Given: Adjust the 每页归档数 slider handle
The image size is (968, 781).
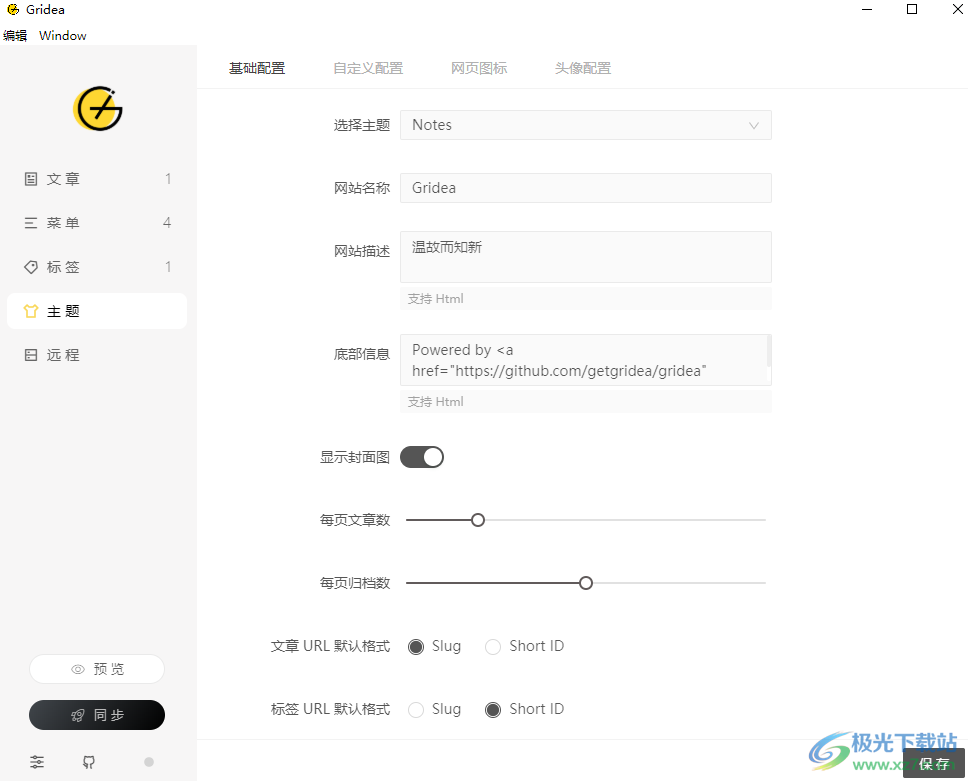Looking at the screenshot, I should pos(586,583).
